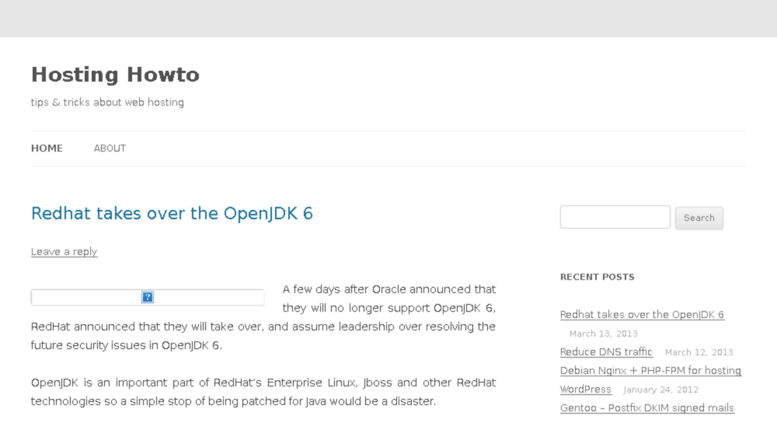Click the RECENT POSTS widget heading

coord(597,277)
